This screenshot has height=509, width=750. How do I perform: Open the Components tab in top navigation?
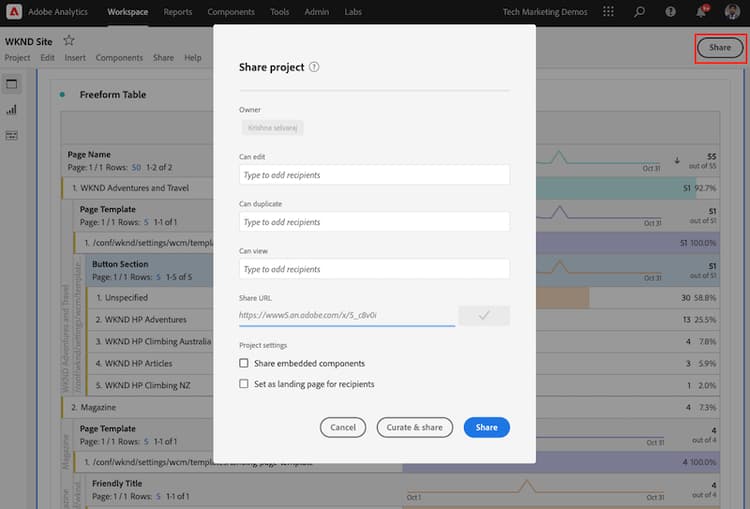point(231,12)
